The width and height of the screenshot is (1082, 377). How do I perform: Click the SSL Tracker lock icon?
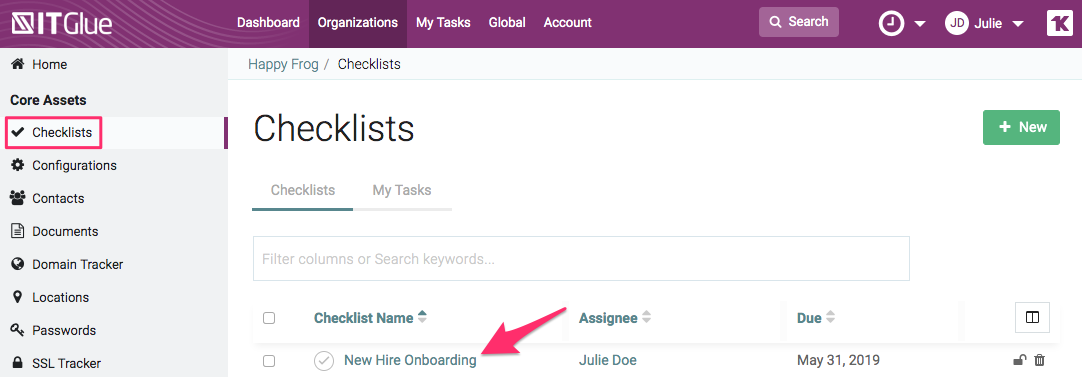click(18, 363)
